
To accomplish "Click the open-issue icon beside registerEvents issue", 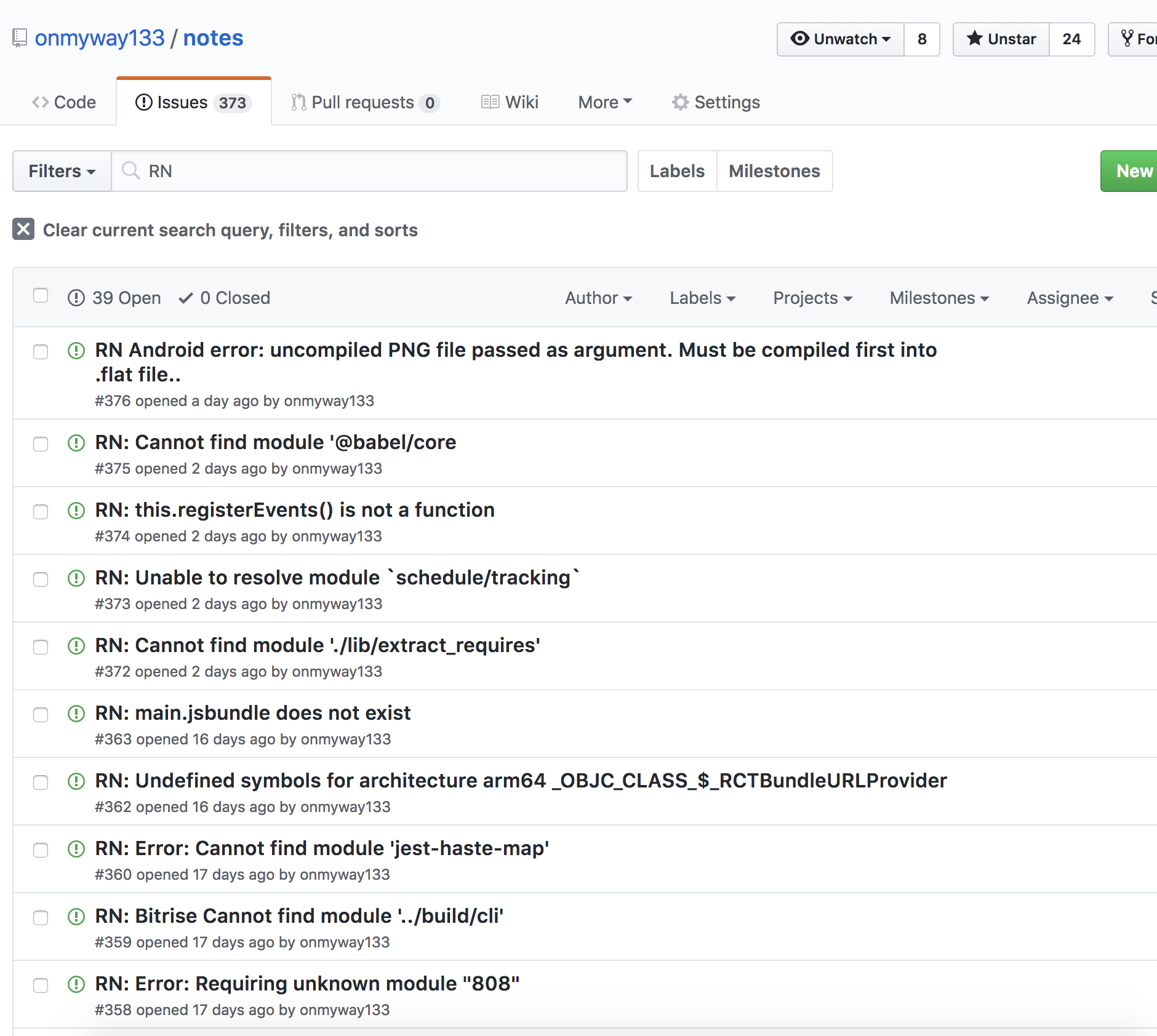I will click(76, 511).
